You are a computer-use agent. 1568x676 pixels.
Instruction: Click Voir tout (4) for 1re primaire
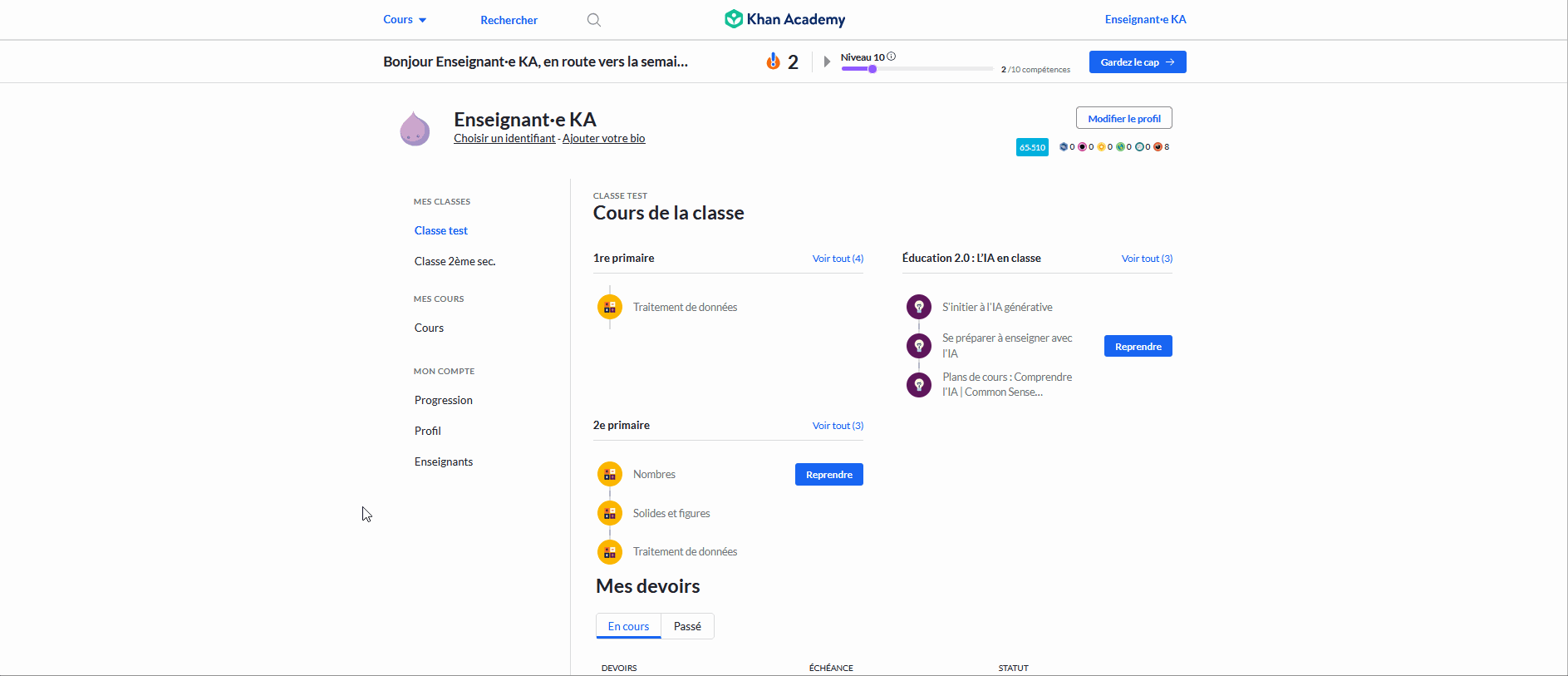pos(838,259)
